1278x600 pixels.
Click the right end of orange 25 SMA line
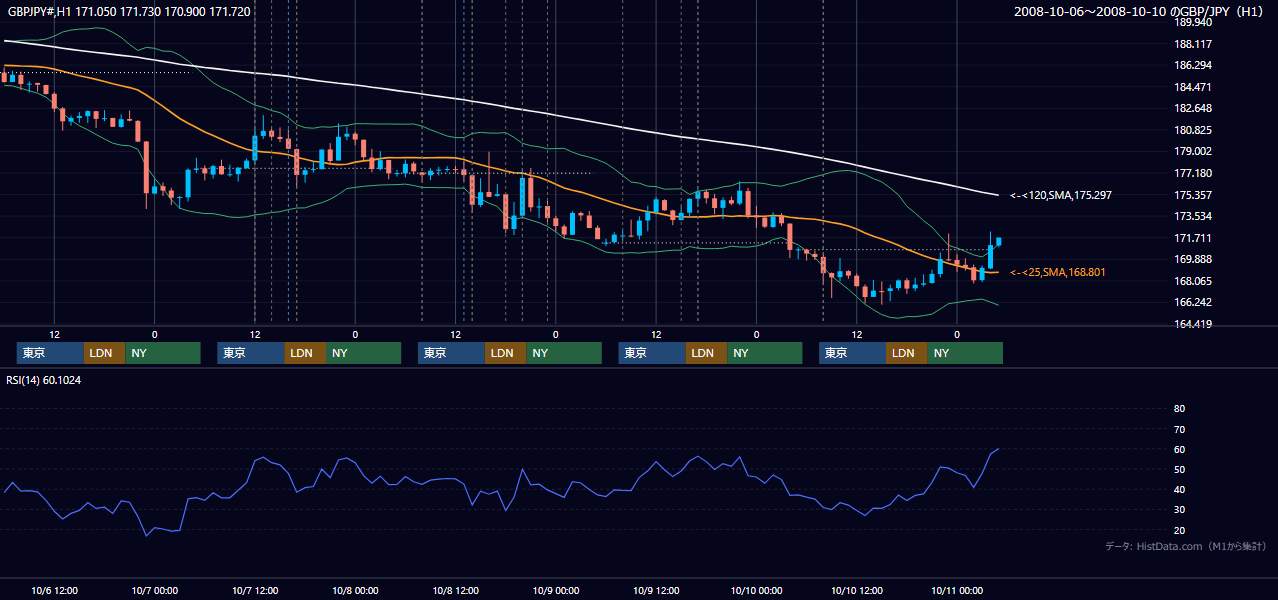point(996,272)
